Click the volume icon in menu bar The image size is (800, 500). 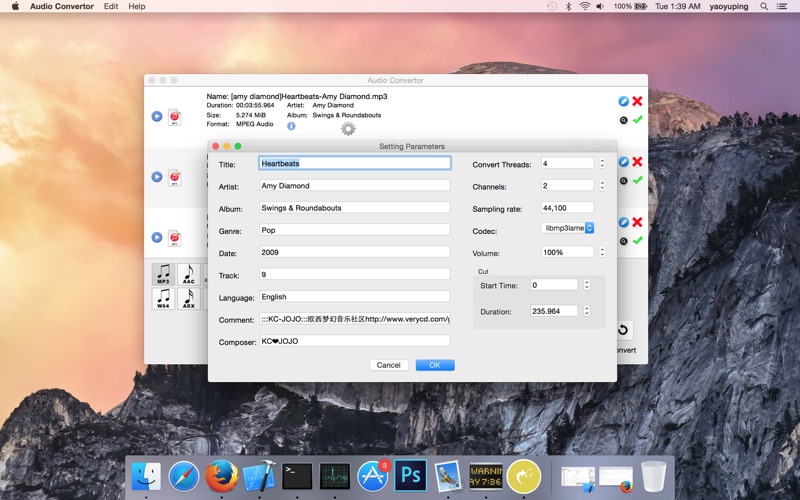601,6
